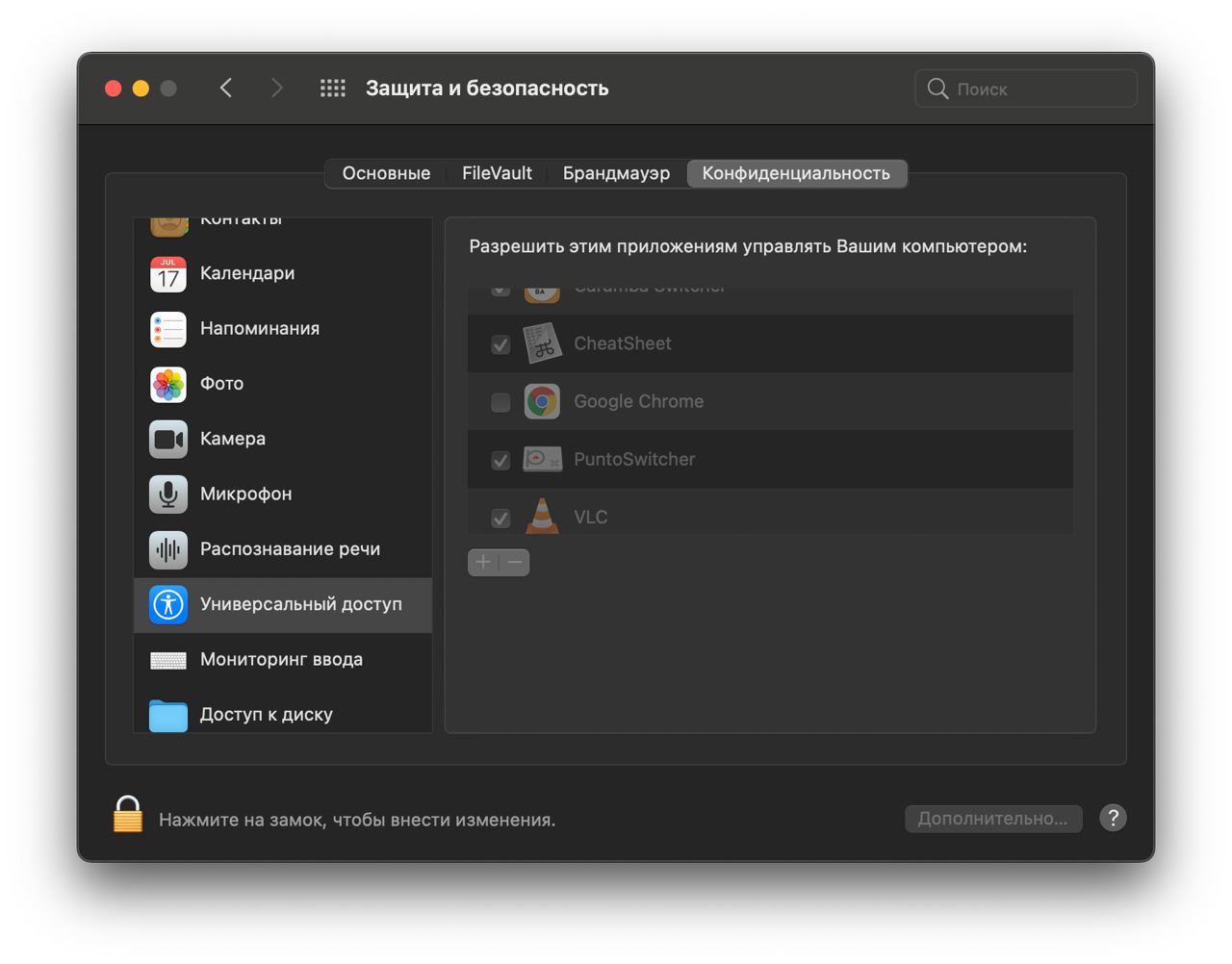Open the Calendars icon in sidebar
1232x964 pixels.
pyautogui.click(x=168, y=273)
